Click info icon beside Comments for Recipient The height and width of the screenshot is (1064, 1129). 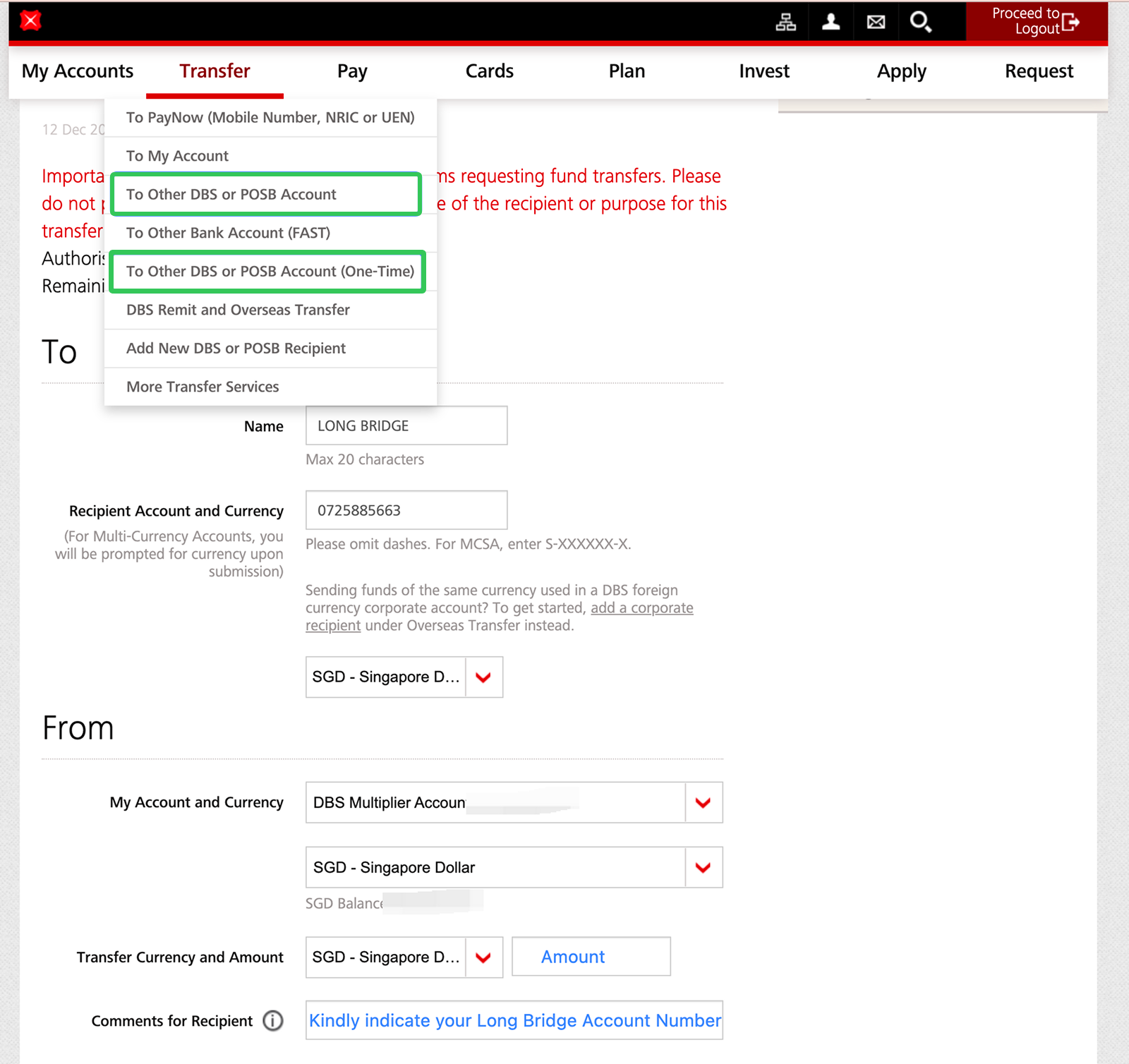[x=272, y=1021]
